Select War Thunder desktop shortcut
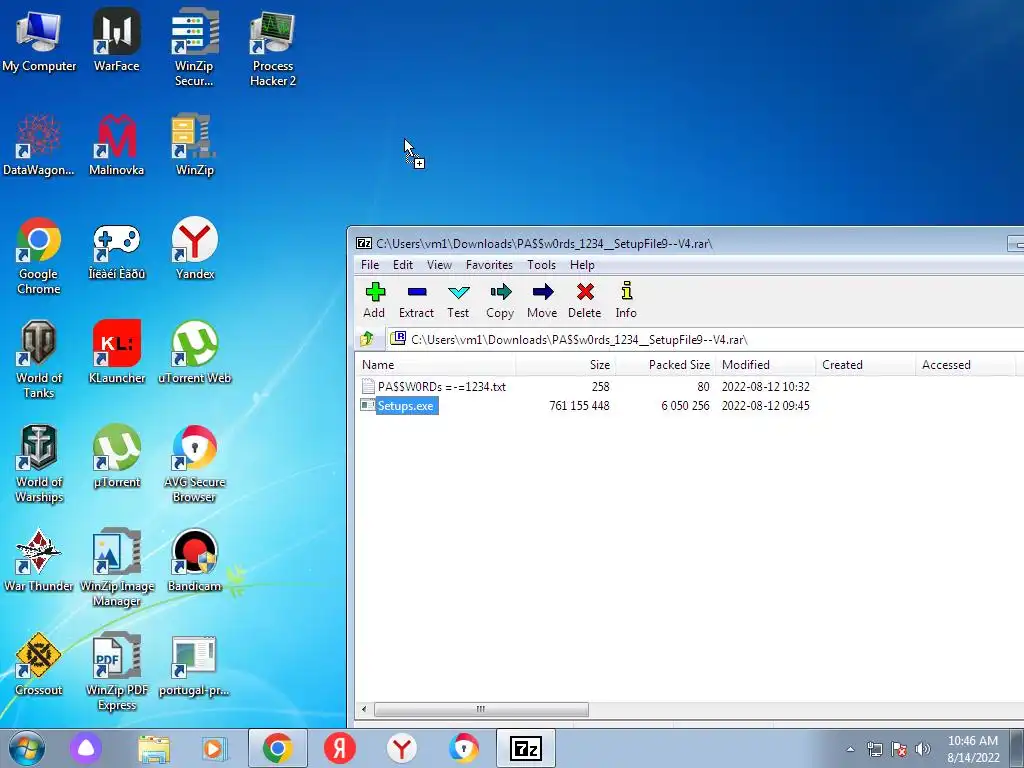The image size is (1024, 768). pos(39,560)
